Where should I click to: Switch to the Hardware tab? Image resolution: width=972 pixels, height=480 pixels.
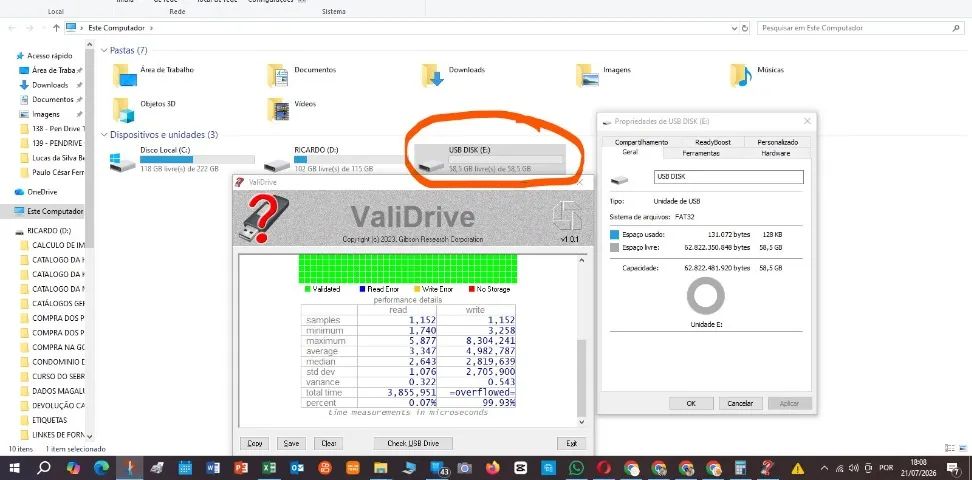pos(775,153)
